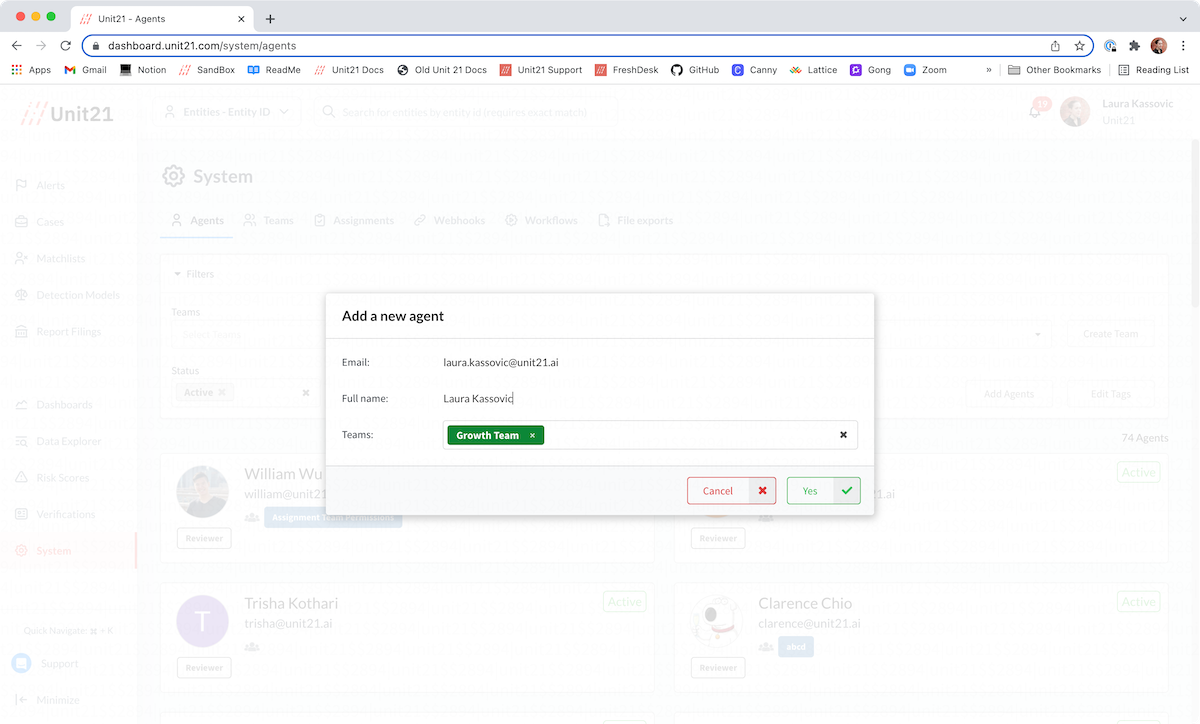The height and width of the screenshot is (724, 1200).
Task: Open the Reading List
Action: click(x=1153, y=70)
